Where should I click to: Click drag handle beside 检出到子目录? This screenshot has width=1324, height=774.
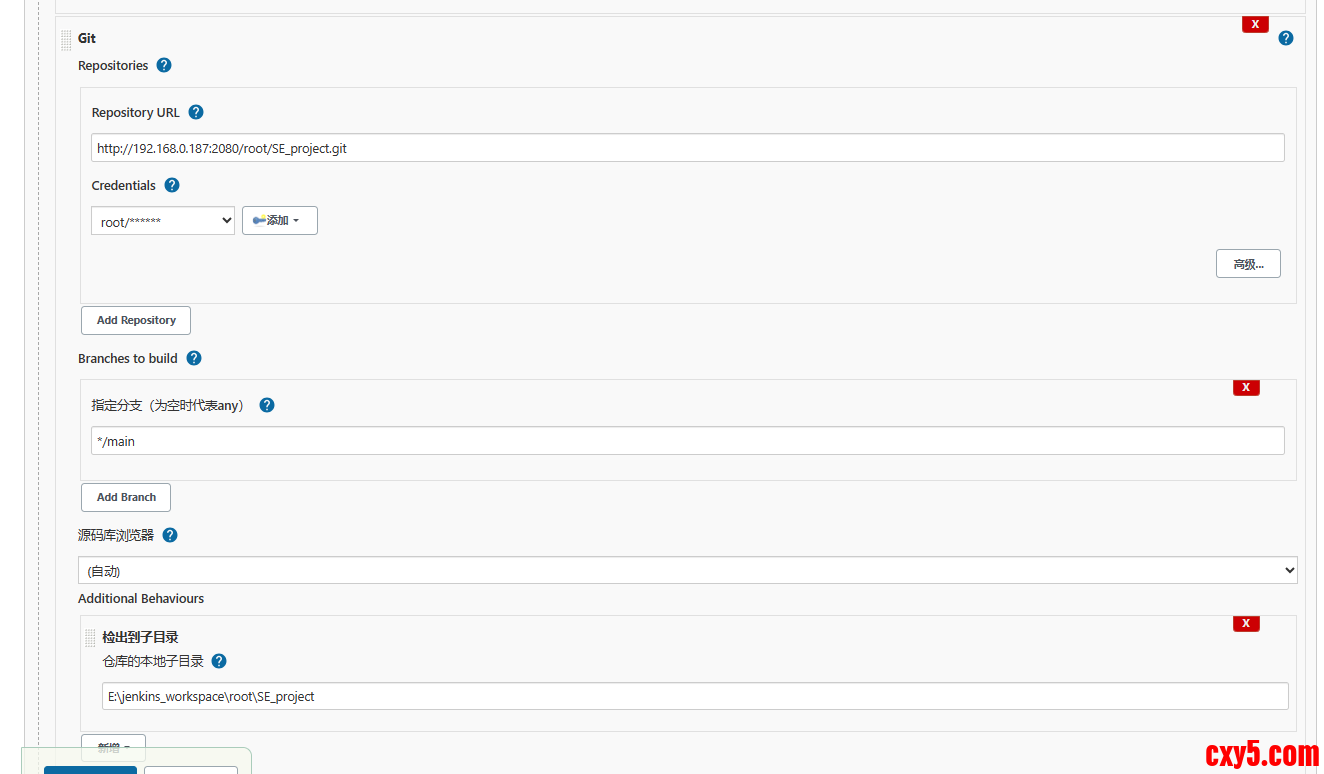click(x=90, y=638)
